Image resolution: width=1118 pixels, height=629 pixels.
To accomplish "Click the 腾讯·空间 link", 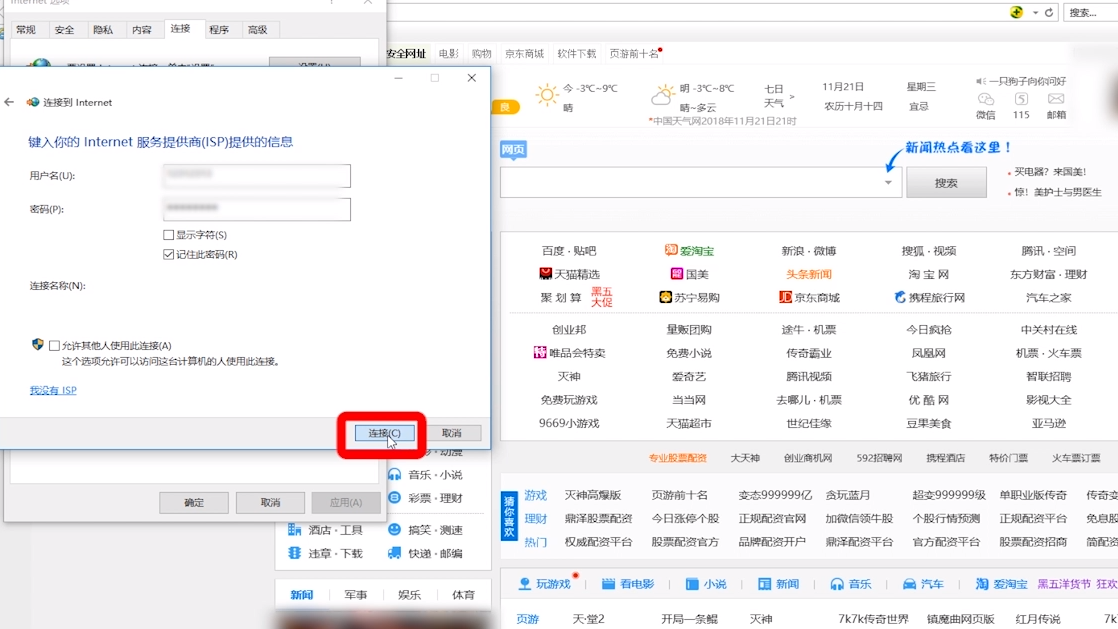I will click(x=1048, y=250).
